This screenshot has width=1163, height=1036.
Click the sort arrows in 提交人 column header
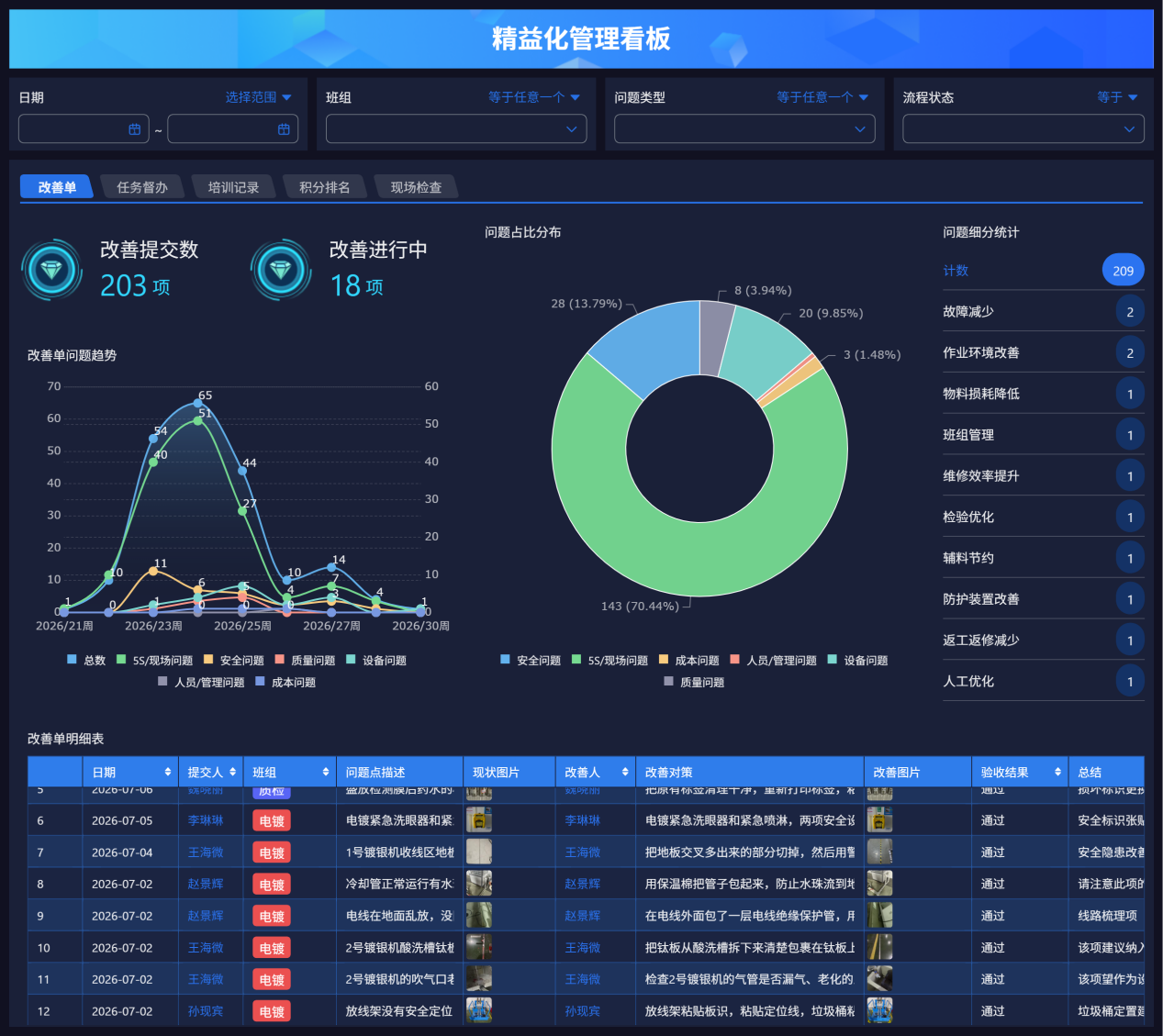[x=233, y=772]
